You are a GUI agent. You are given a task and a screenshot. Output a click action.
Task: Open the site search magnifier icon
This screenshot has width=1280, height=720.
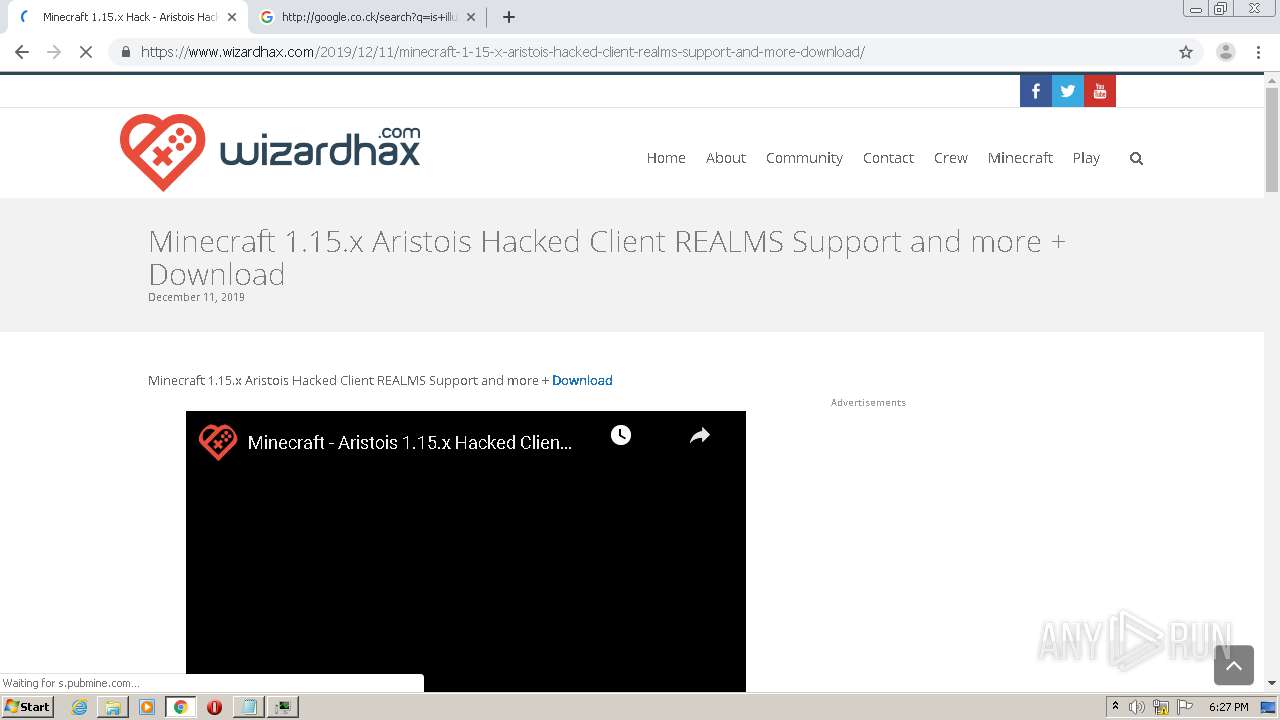1136,158
